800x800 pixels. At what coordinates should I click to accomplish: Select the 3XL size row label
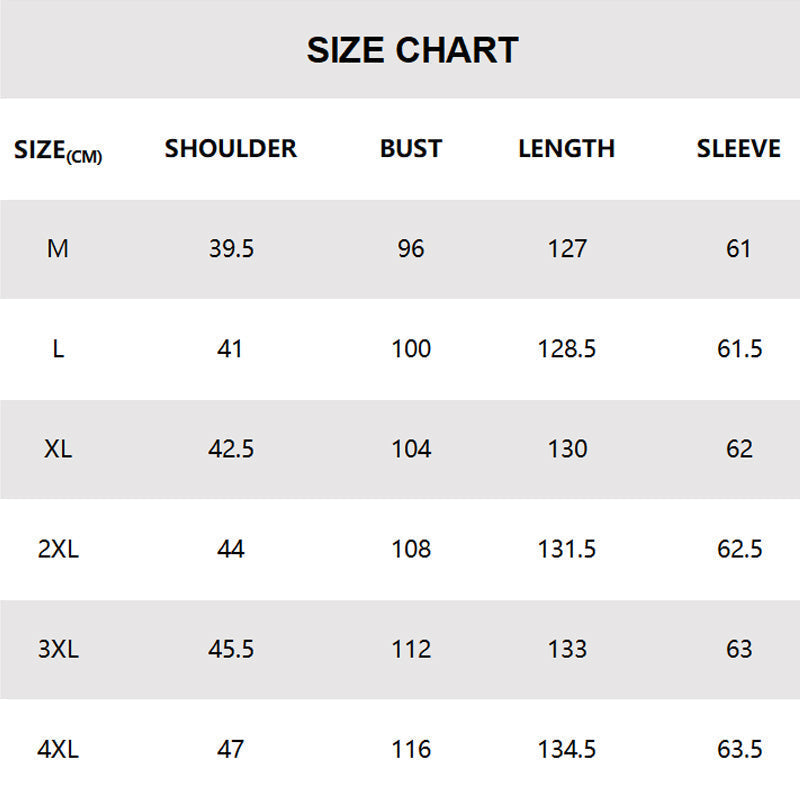[x=58, y=649]
